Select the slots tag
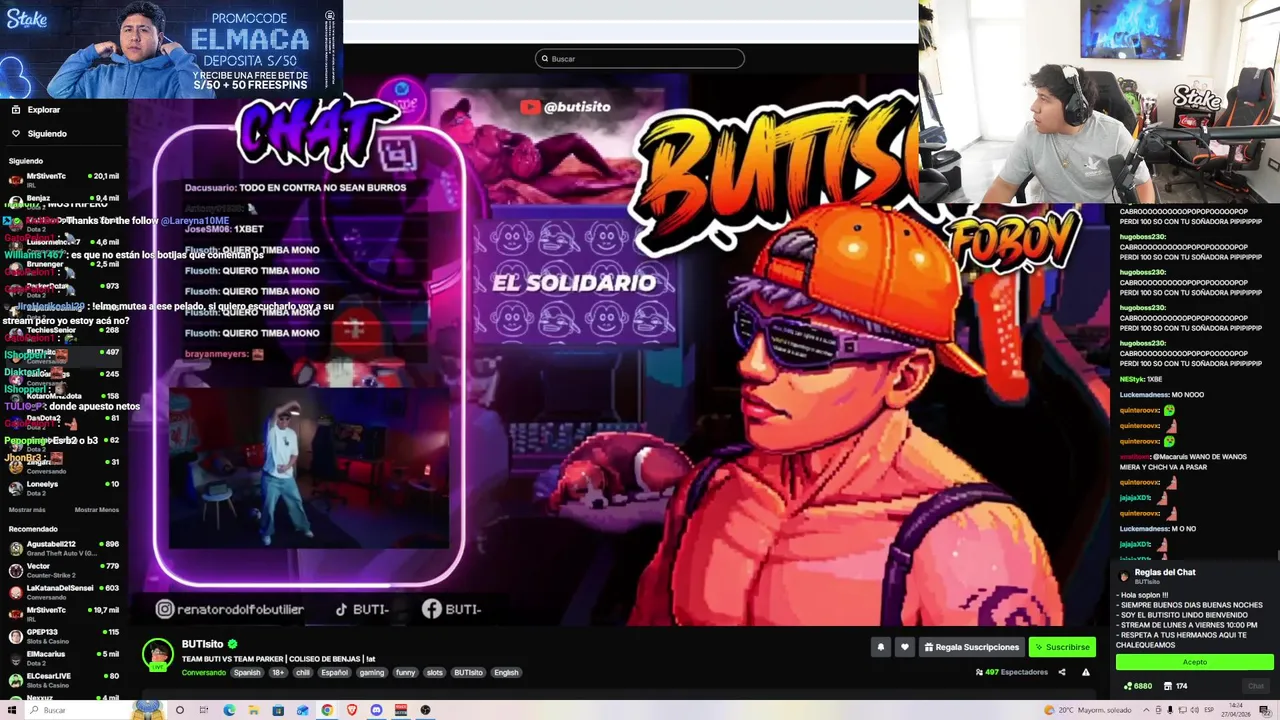This screenshot has height=720, width=1280. [x=434, y=673]
